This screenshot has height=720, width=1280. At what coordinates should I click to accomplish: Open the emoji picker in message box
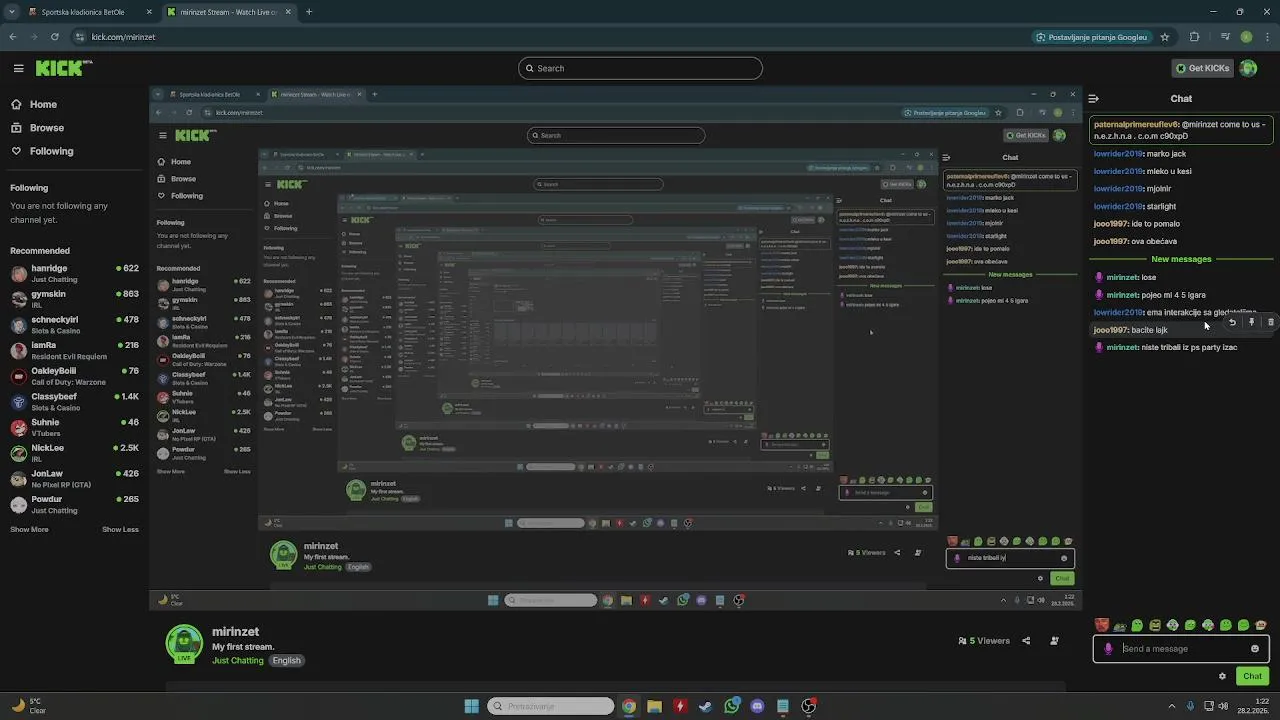pyautogui.click(x=1255, y=648)
